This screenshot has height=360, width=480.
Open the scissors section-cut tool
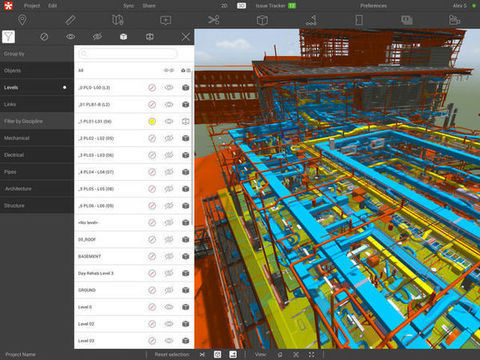pyautogui.click(x=214, y=20)
